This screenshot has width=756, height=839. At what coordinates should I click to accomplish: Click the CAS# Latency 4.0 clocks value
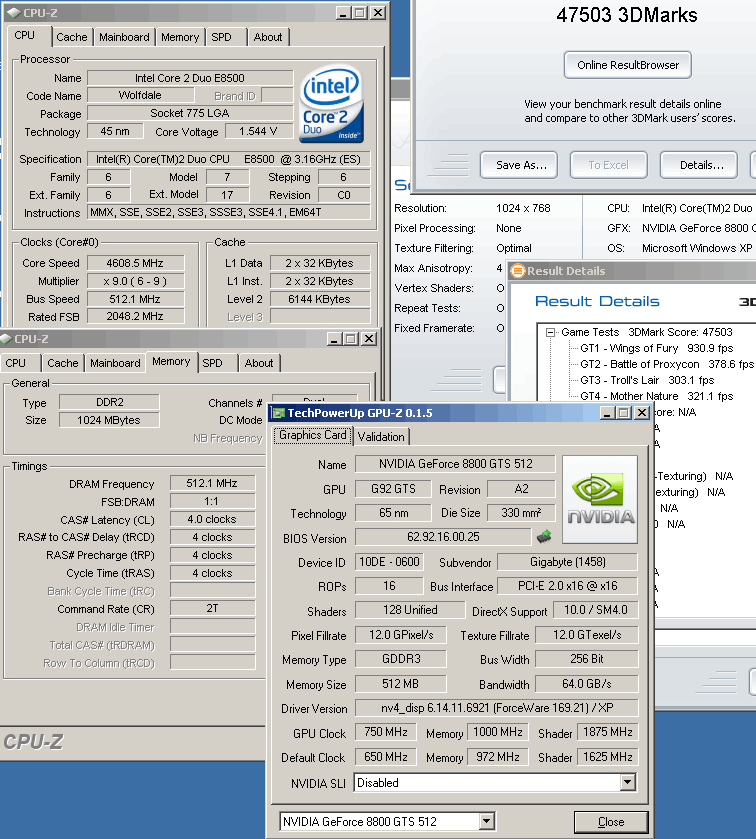tap(212, 519)
